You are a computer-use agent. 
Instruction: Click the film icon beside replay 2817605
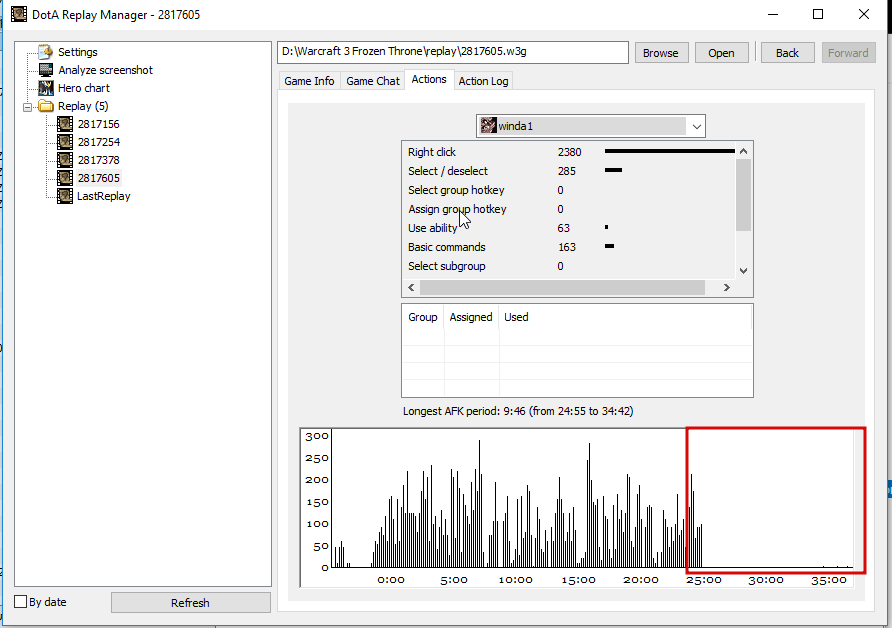pos(65,178)
